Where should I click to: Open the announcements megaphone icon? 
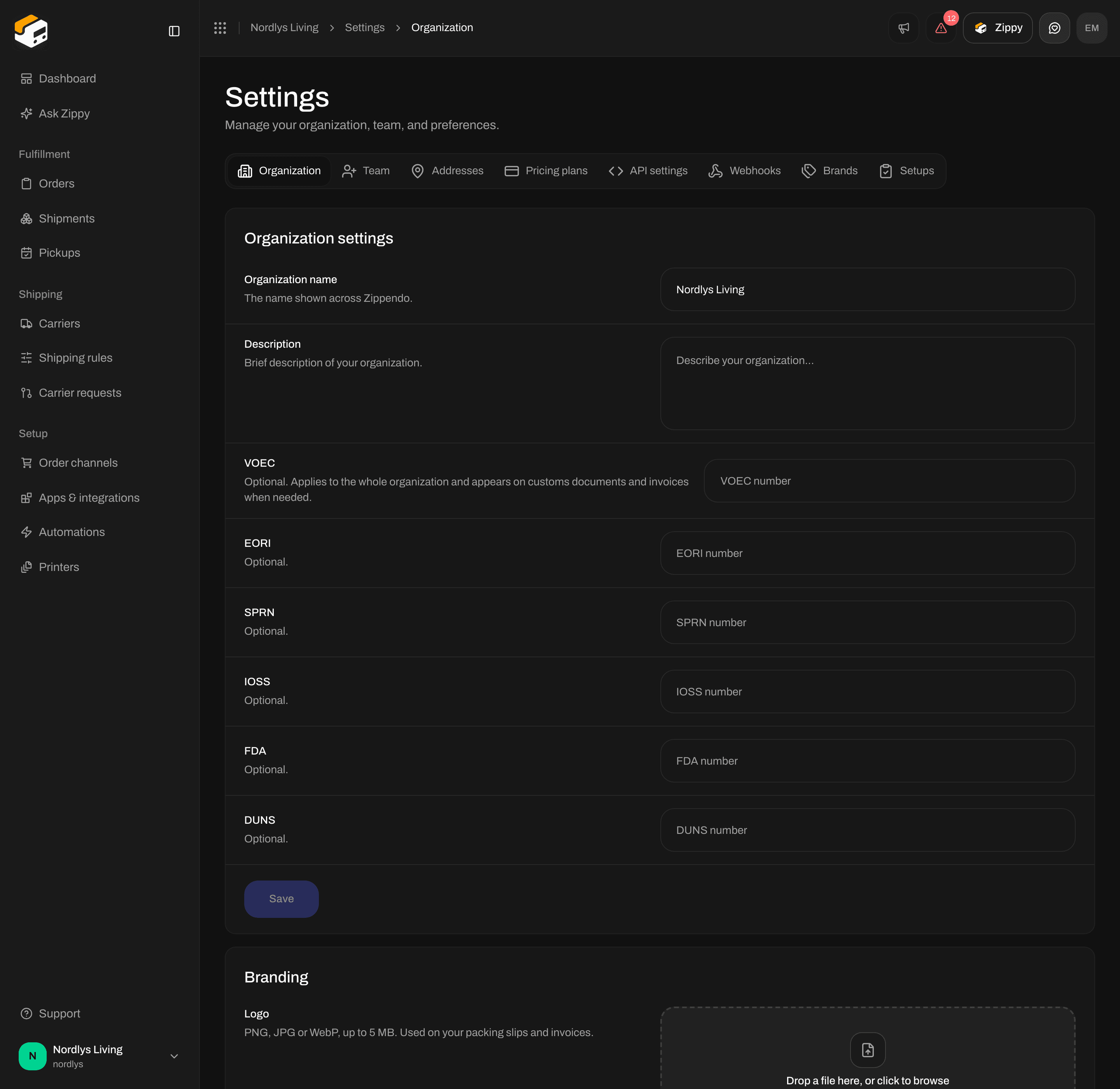click(x=904, y=28)
